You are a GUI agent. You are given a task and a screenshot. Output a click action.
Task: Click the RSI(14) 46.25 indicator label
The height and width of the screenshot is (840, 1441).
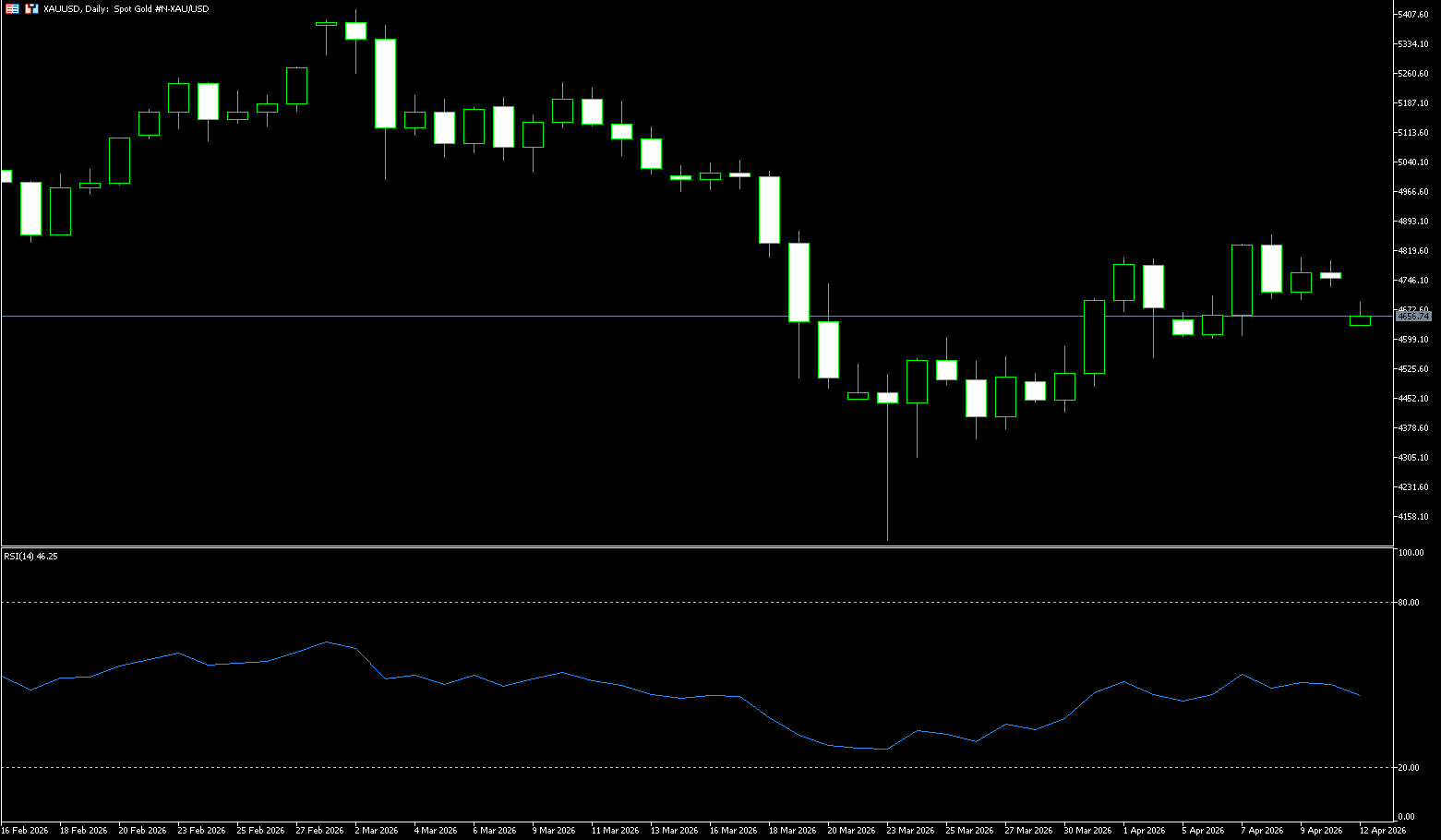30,557
